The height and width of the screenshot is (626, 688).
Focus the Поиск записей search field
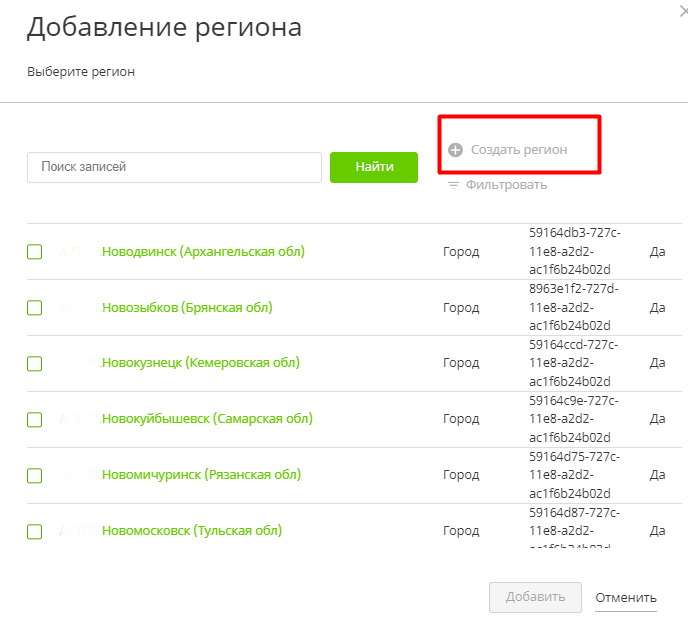click(174, 168)
